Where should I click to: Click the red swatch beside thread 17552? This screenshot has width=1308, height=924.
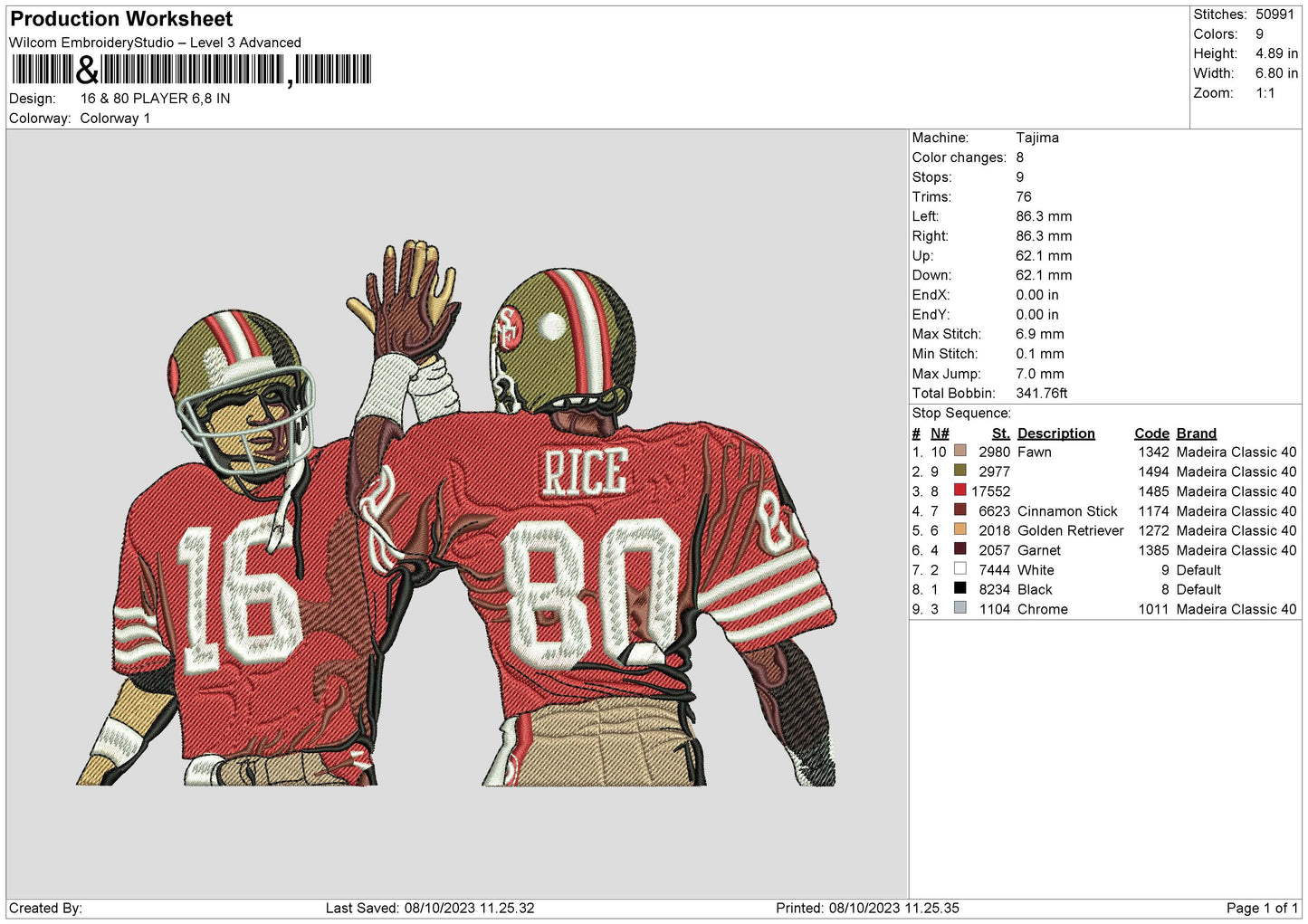[960, 491]
